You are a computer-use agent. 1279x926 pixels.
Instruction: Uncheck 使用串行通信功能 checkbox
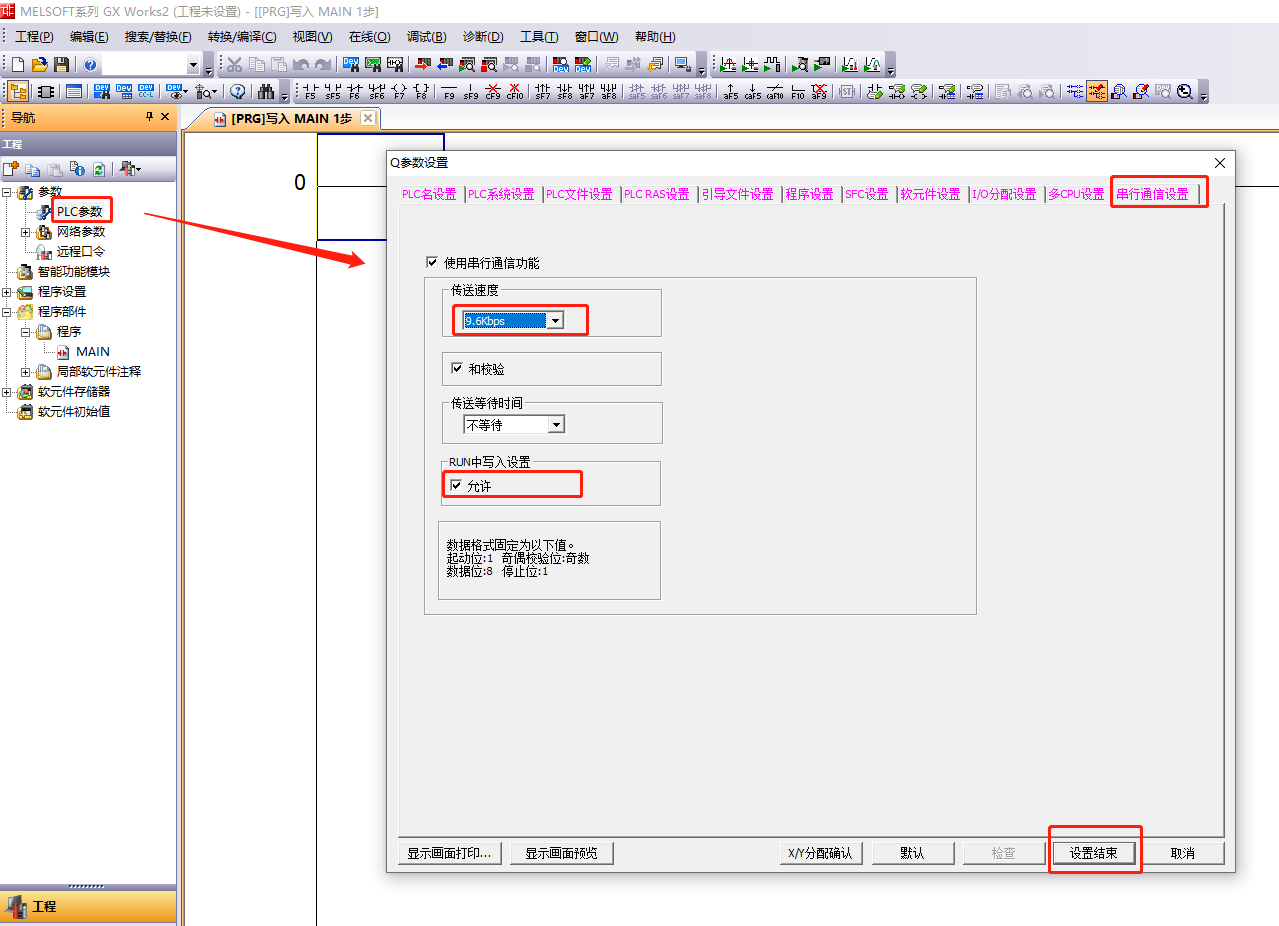click(x=432, y=263)
